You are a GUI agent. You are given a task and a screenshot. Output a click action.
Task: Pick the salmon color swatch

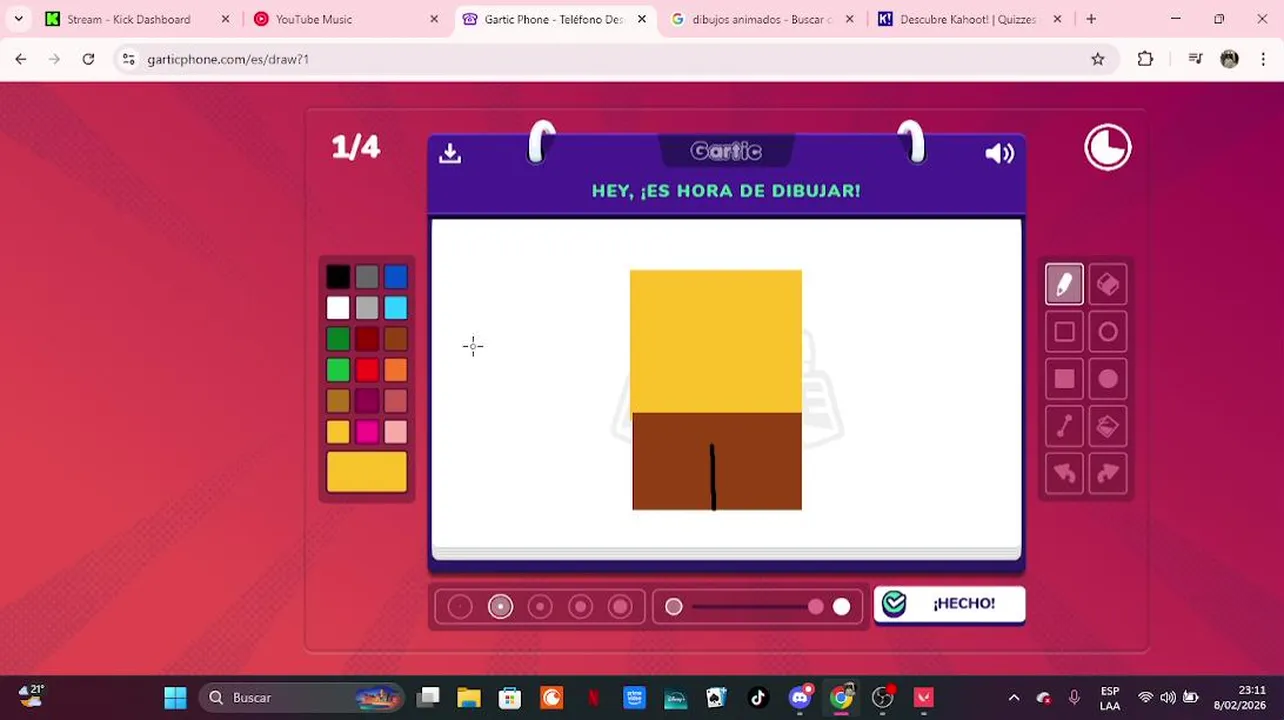(x=396, y=401)
